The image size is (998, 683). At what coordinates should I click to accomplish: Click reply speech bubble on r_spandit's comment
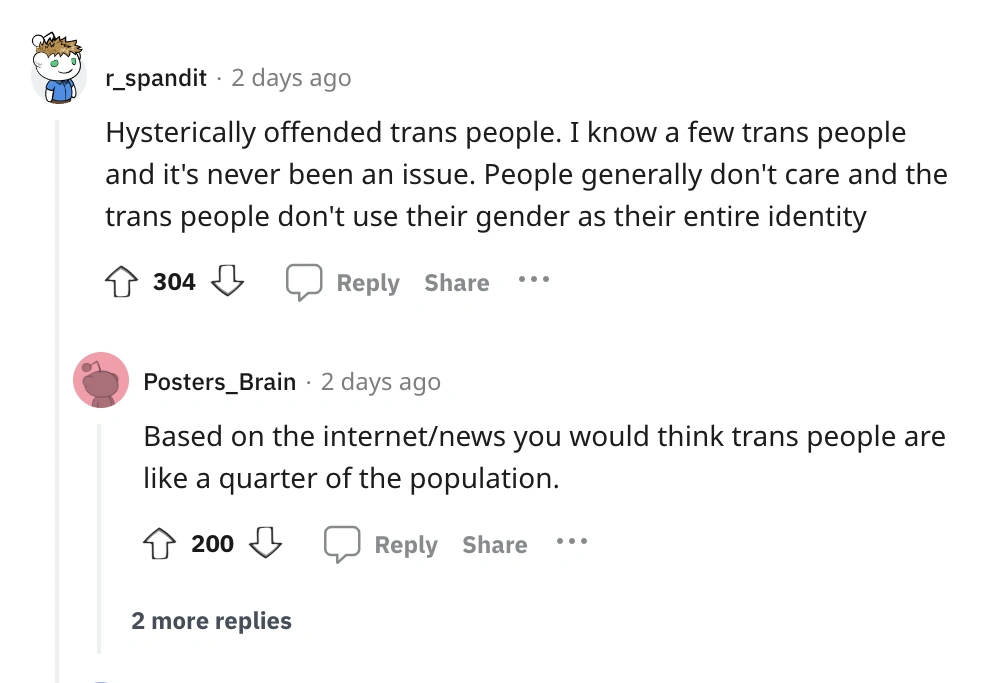click(303, 282)
